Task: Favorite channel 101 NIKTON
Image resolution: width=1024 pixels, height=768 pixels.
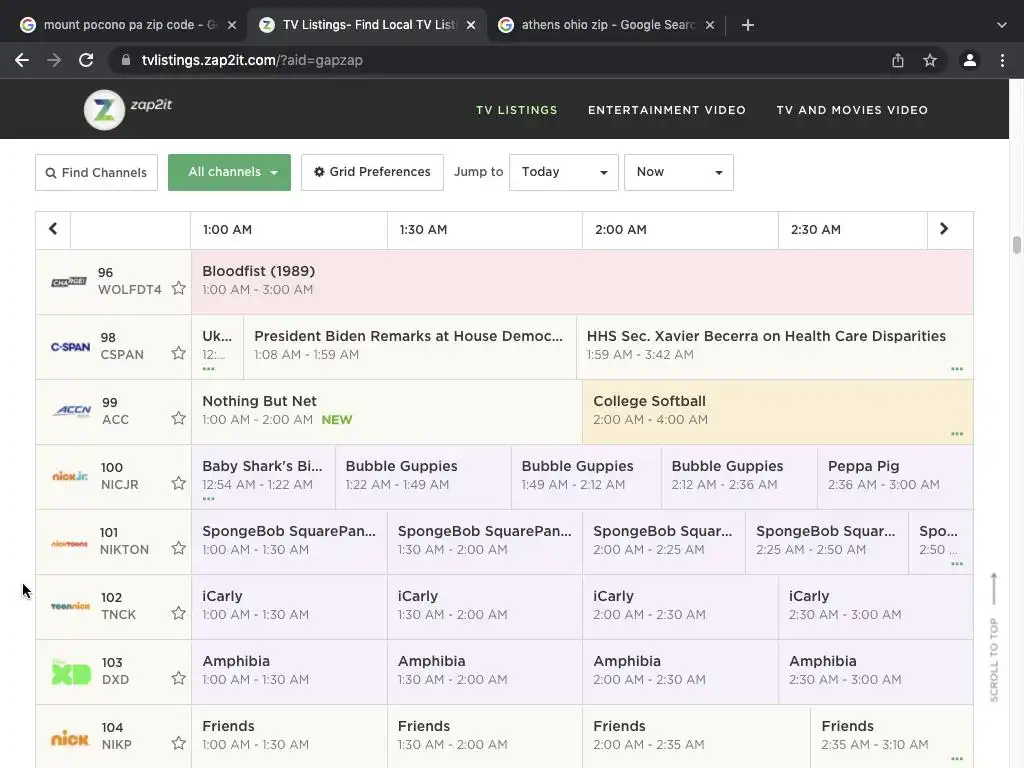Action: coord(178,548)
